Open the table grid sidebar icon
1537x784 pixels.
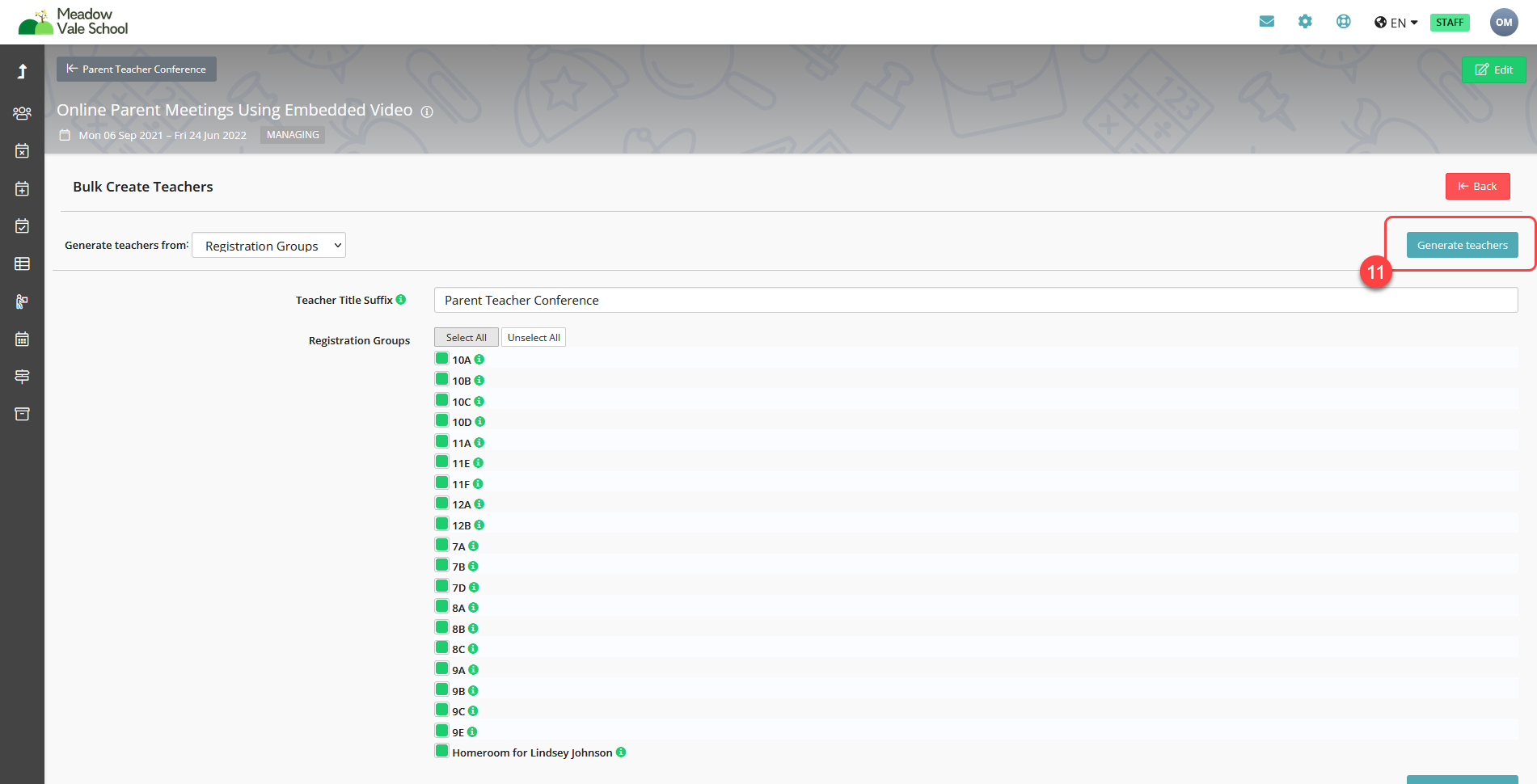[x=22, y=263]
